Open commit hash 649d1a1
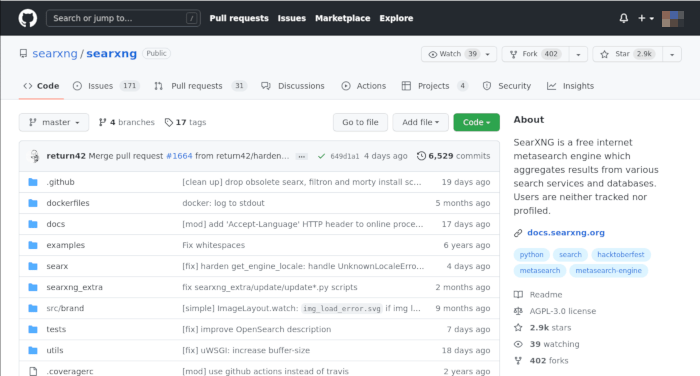Screen dimensions: 700x376 (345, 156)
